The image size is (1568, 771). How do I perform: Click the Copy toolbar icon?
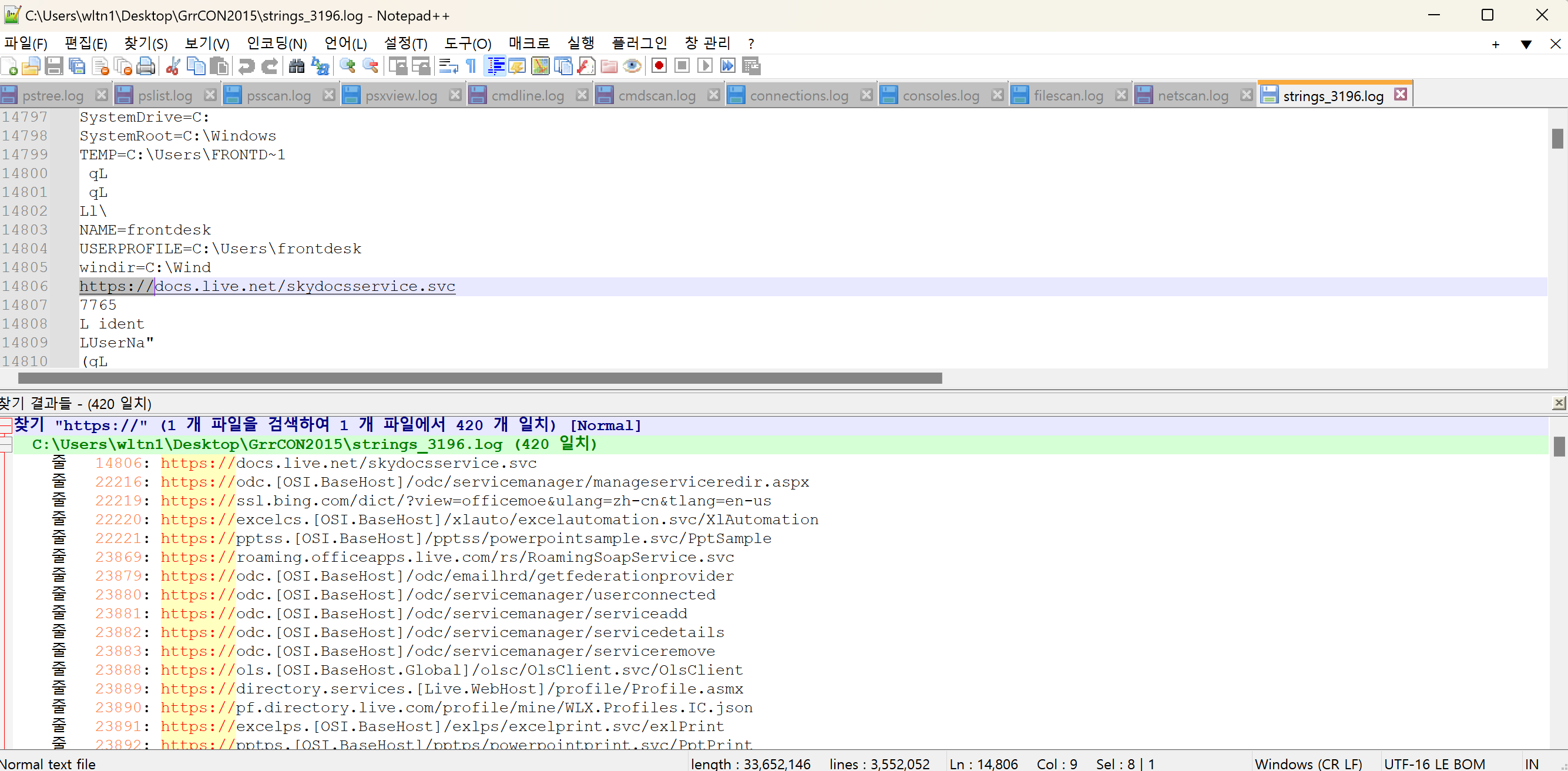(x=196, y=66)
